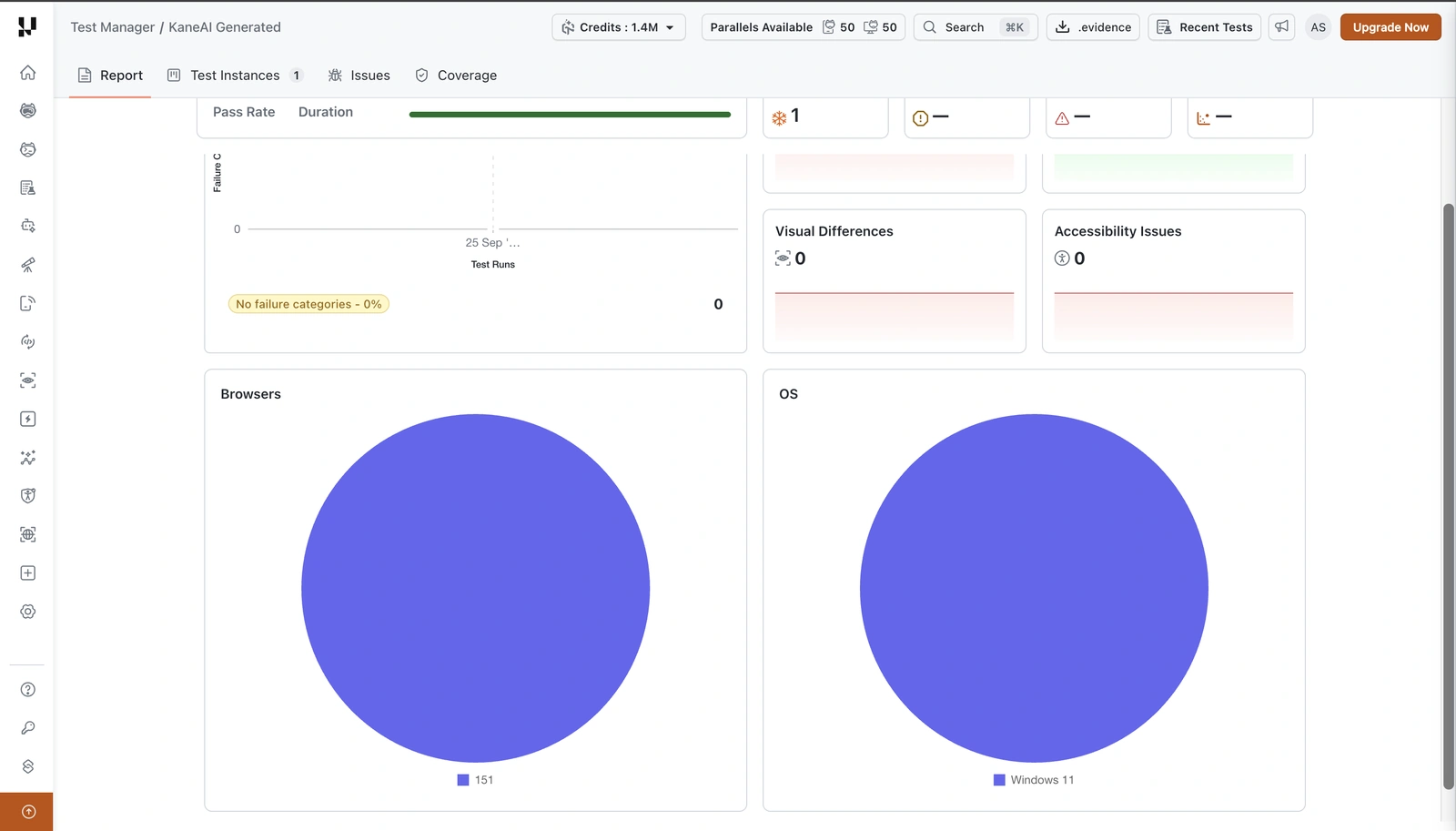Viewport: 1456px width, 831px height.
Task: Open the accessibility shield icon in sidebar
Action: click(28, 496)
